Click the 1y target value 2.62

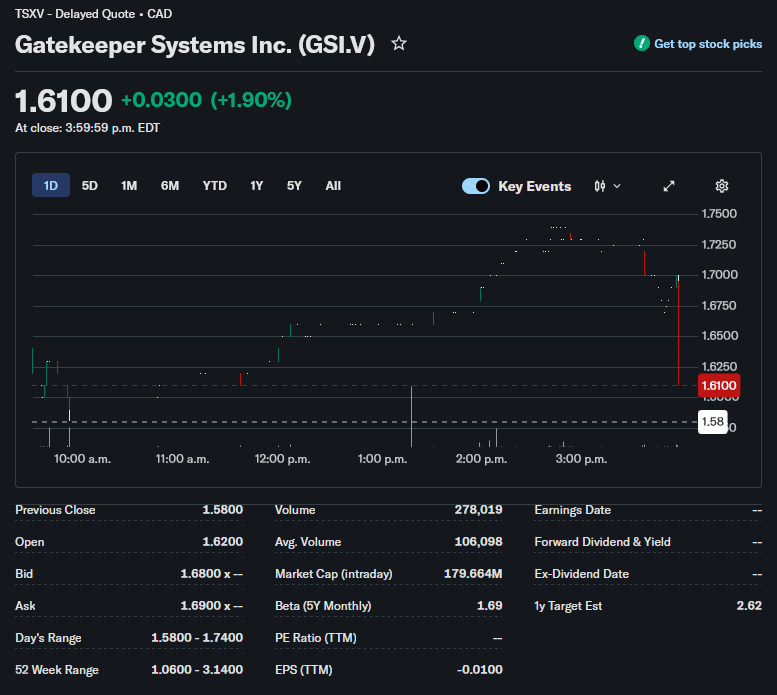pyautogui.click(x=749, y=606)
